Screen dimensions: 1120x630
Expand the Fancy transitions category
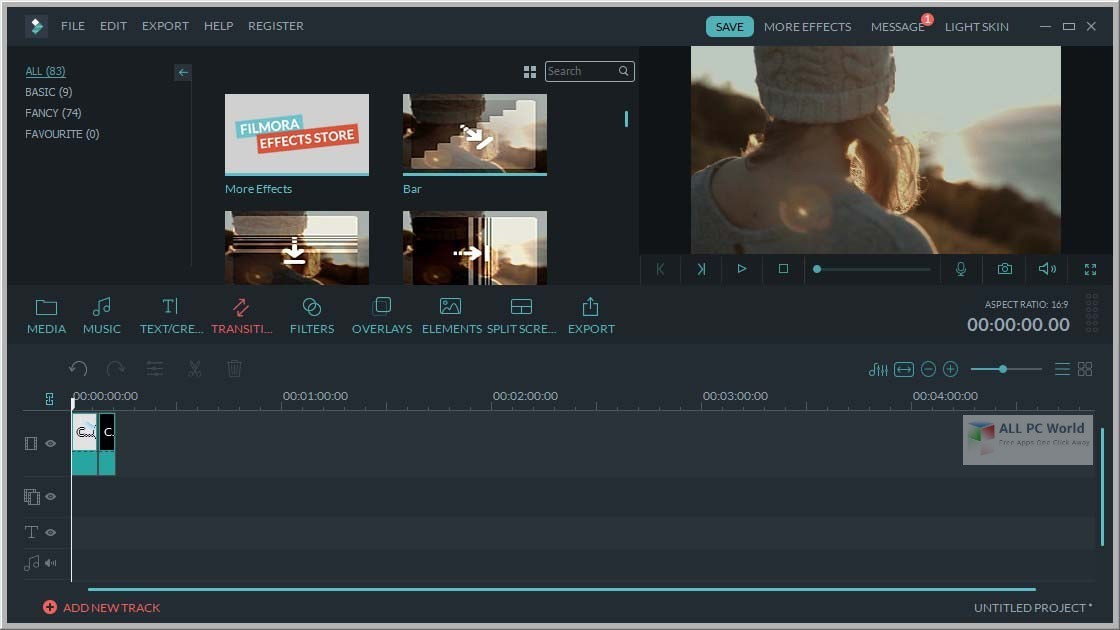[52, 112]
